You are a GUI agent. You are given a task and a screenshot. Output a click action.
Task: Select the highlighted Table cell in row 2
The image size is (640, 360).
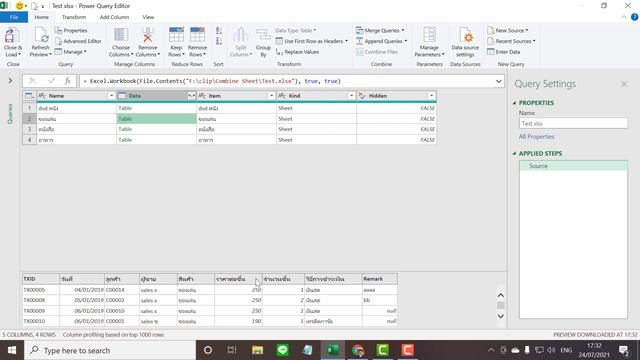click(x=156, y=119)
